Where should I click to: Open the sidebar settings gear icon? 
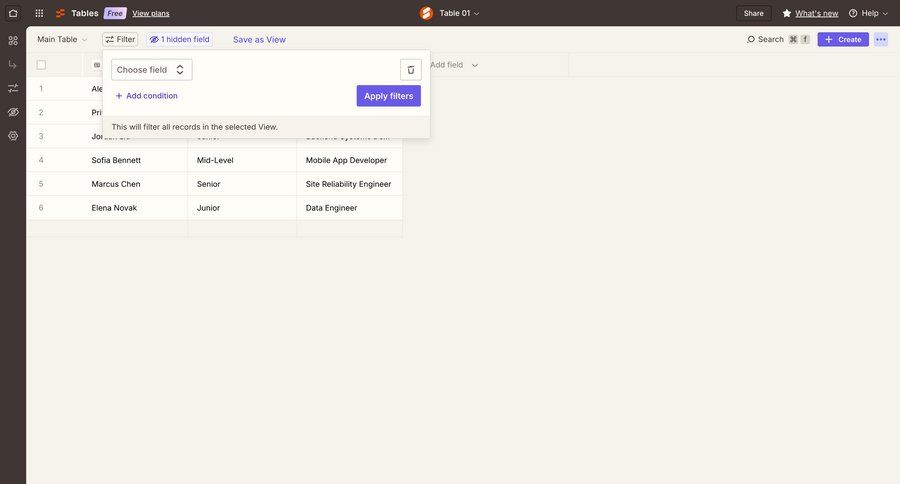[x=13, y=136]
